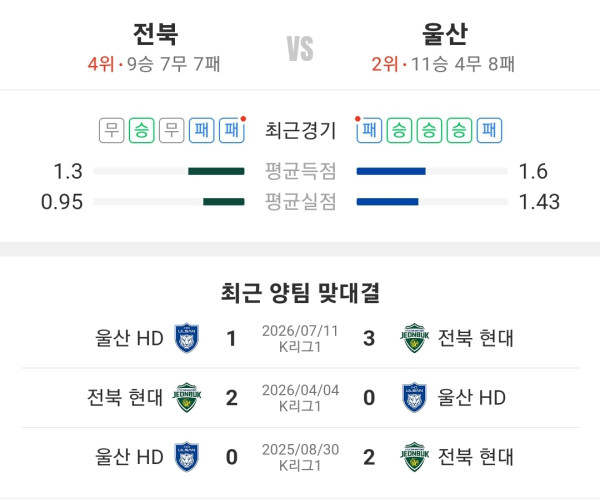Open the 전북 team name header
This screenshot has width=600, height=499.
[155, 34]
